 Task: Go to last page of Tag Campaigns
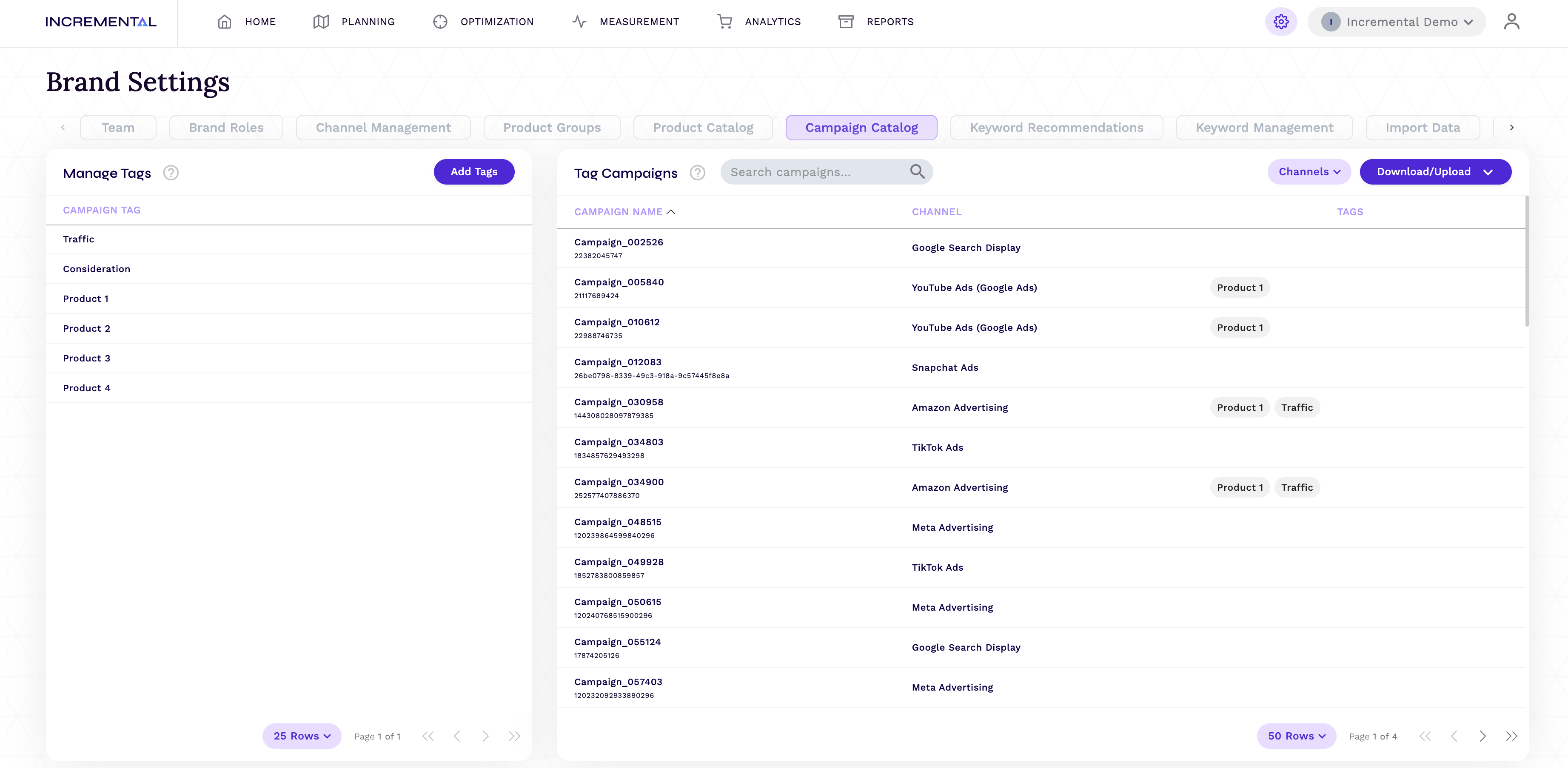[1511, 737]
